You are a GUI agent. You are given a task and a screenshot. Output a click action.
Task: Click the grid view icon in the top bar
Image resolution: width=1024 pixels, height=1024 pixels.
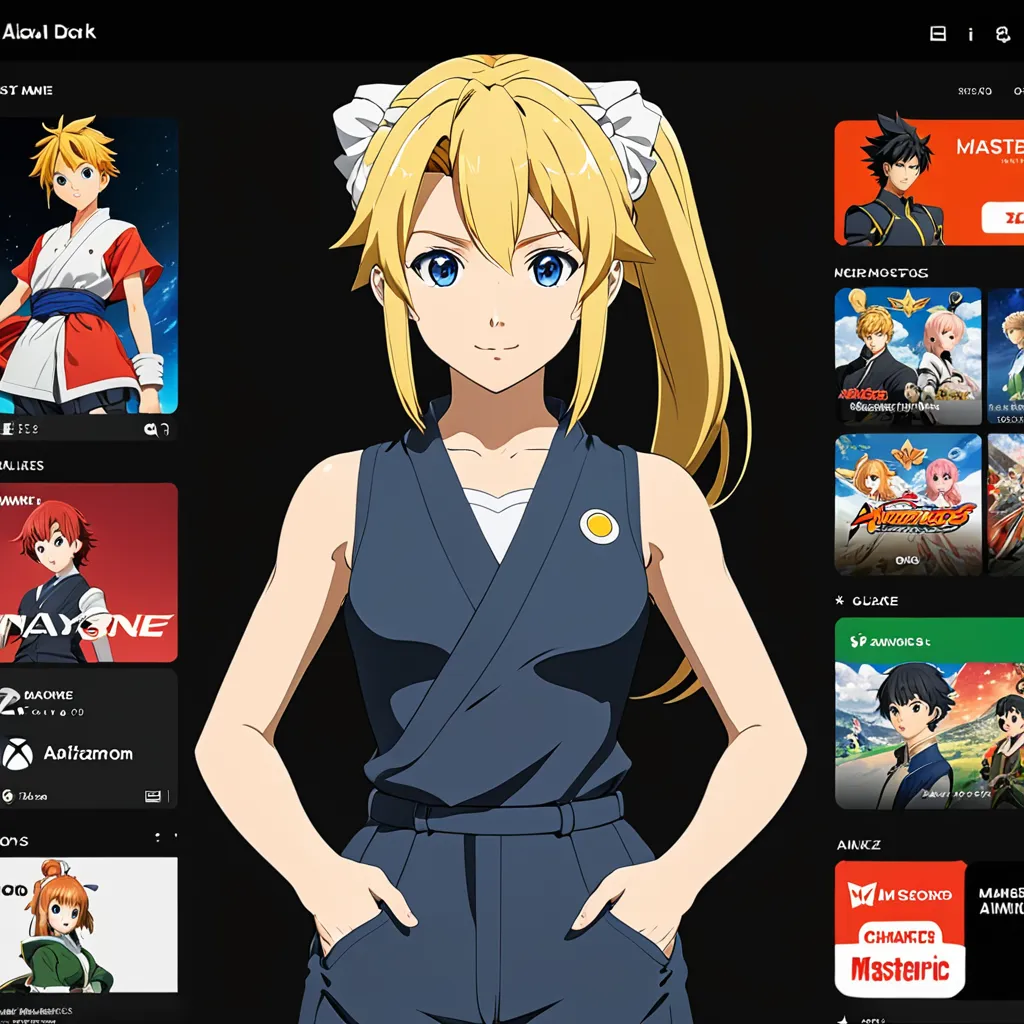coord(938,33)
